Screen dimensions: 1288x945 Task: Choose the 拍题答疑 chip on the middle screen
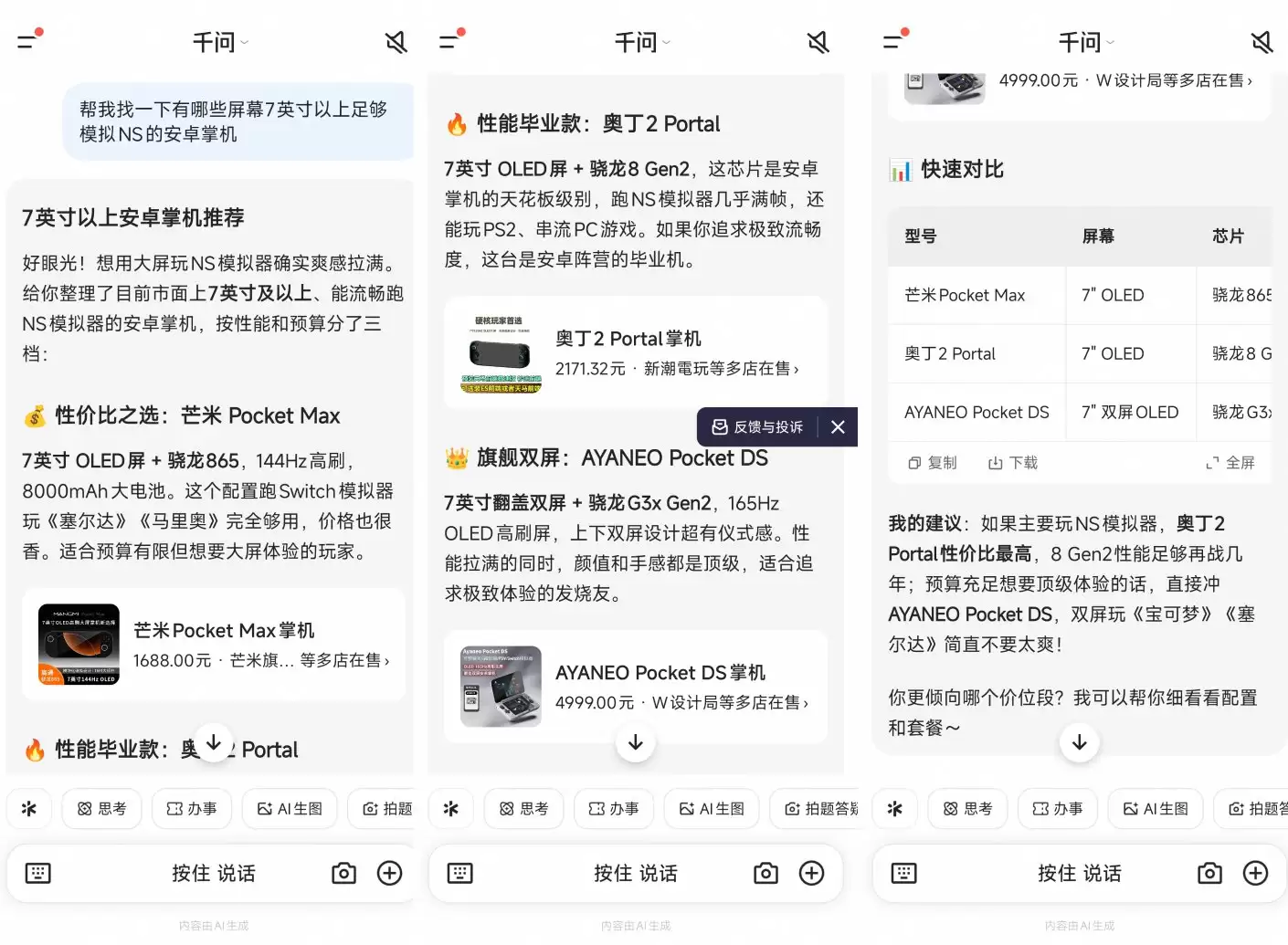click(x=815, y=808)
